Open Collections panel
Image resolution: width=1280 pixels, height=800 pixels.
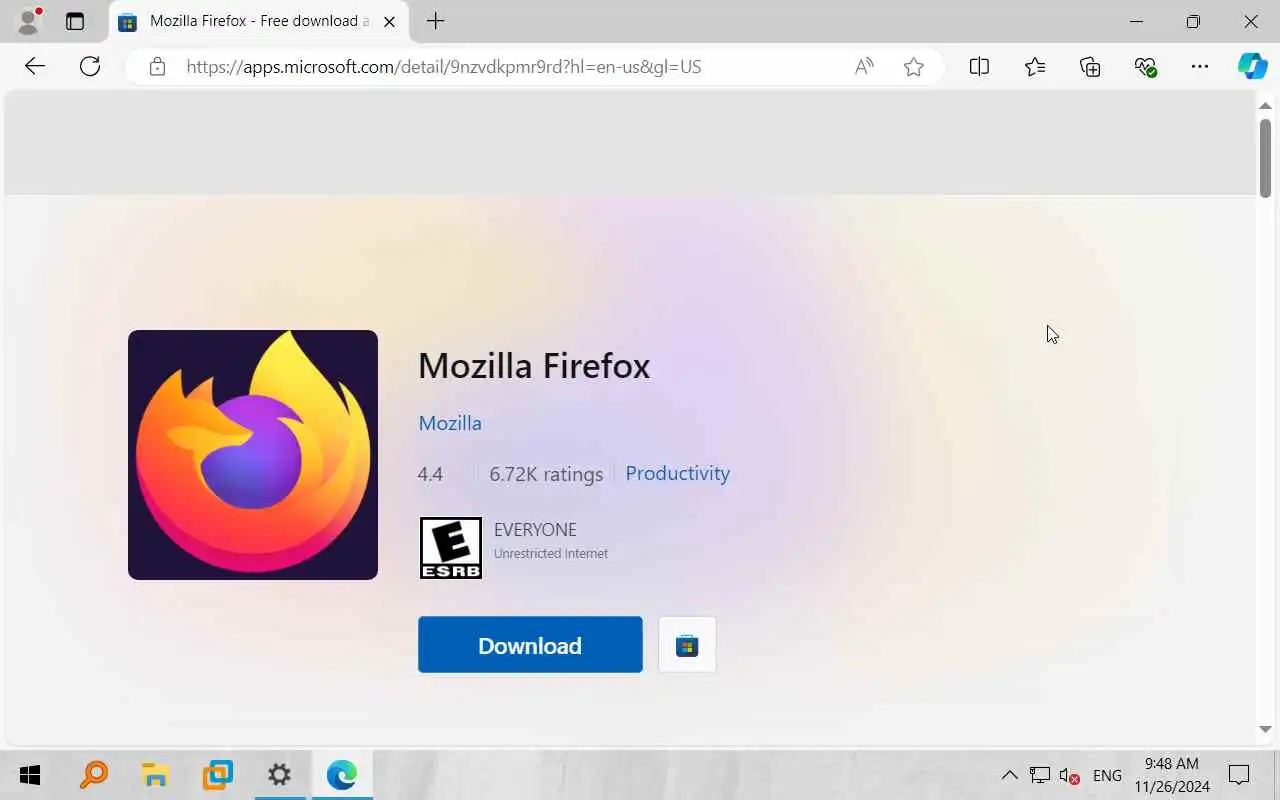(1090, 66)
